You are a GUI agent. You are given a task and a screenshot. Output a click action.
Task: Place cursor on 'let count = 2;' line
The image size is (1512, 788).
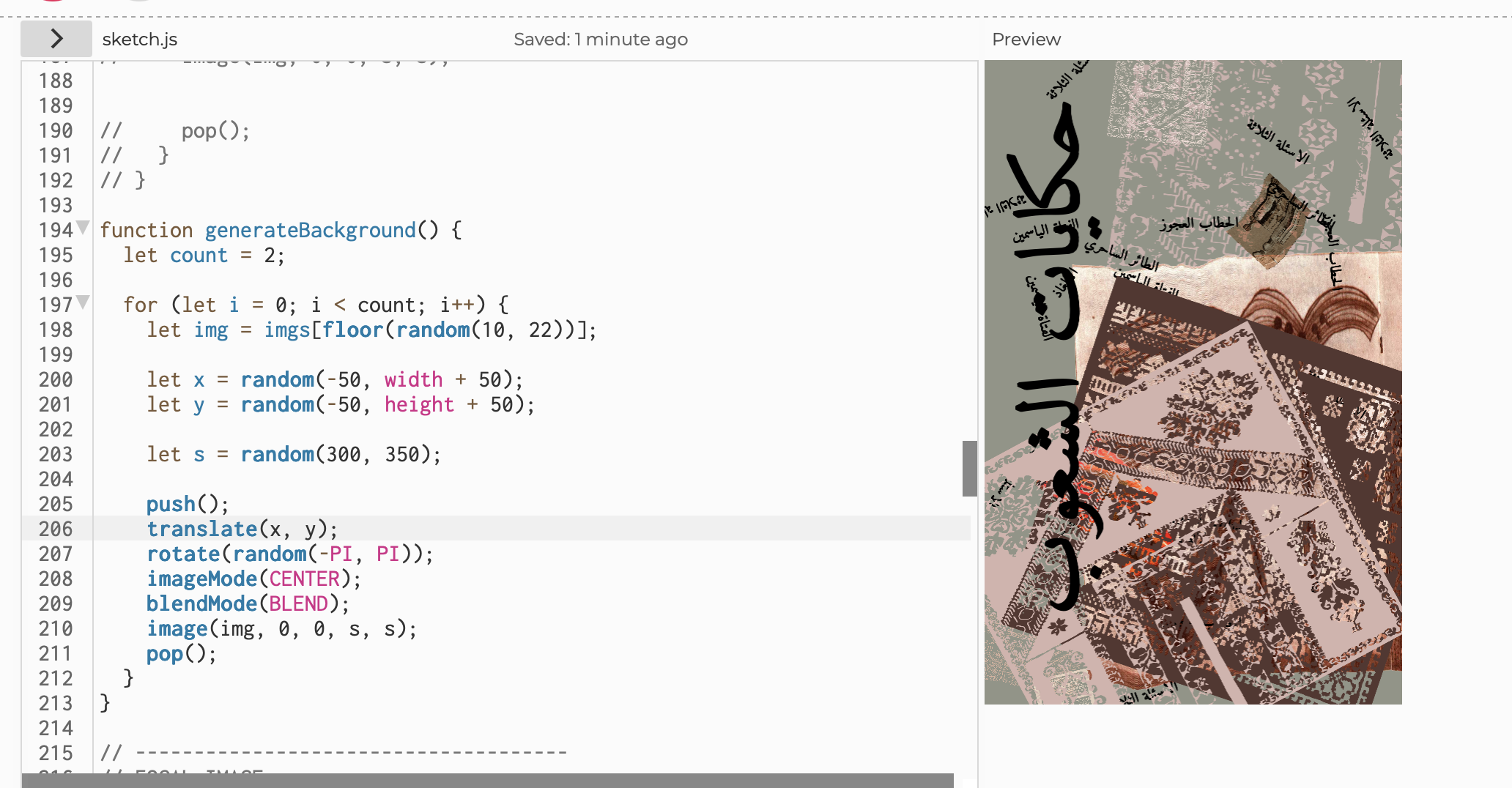click(204, 256)
